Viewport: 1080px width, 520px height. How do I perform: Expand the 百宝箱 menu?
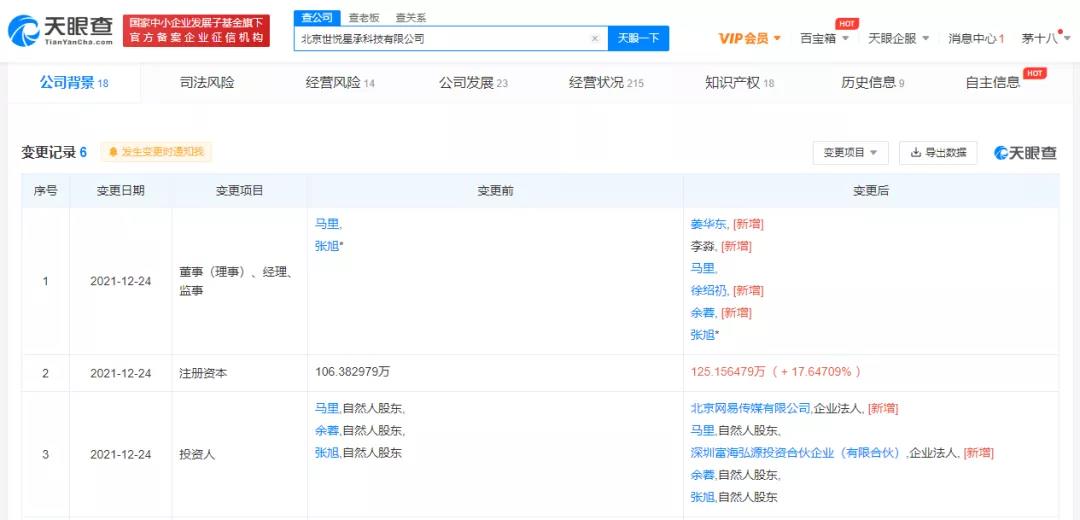point(824,39)
